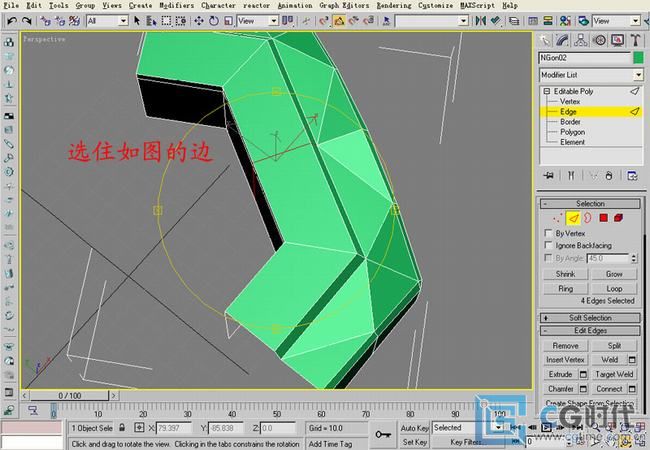Click Configure Modifier Sets icon
This screenshot has height=450, width=650.
(632, 175)
